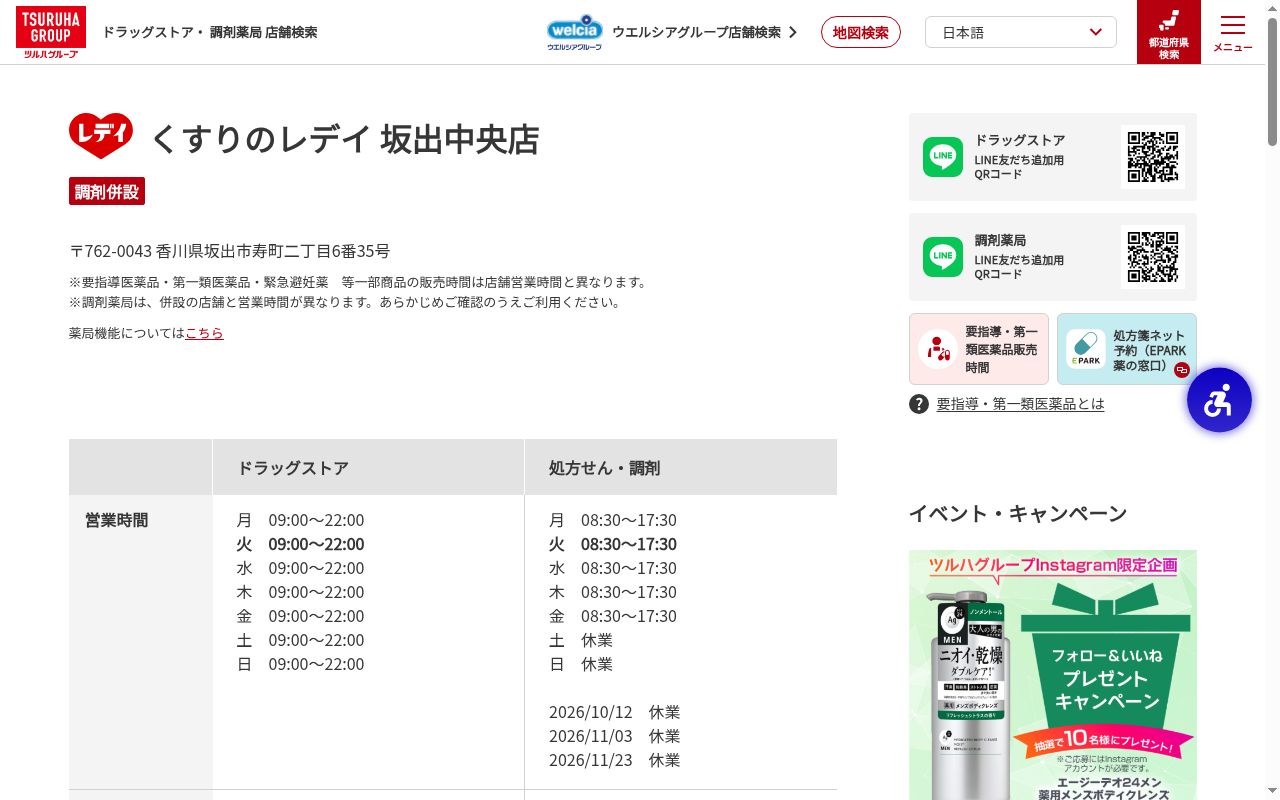This screenshot has height=800, width=1280.
Task: Open the blue accessibility button
Action: tap(1219, 400)
